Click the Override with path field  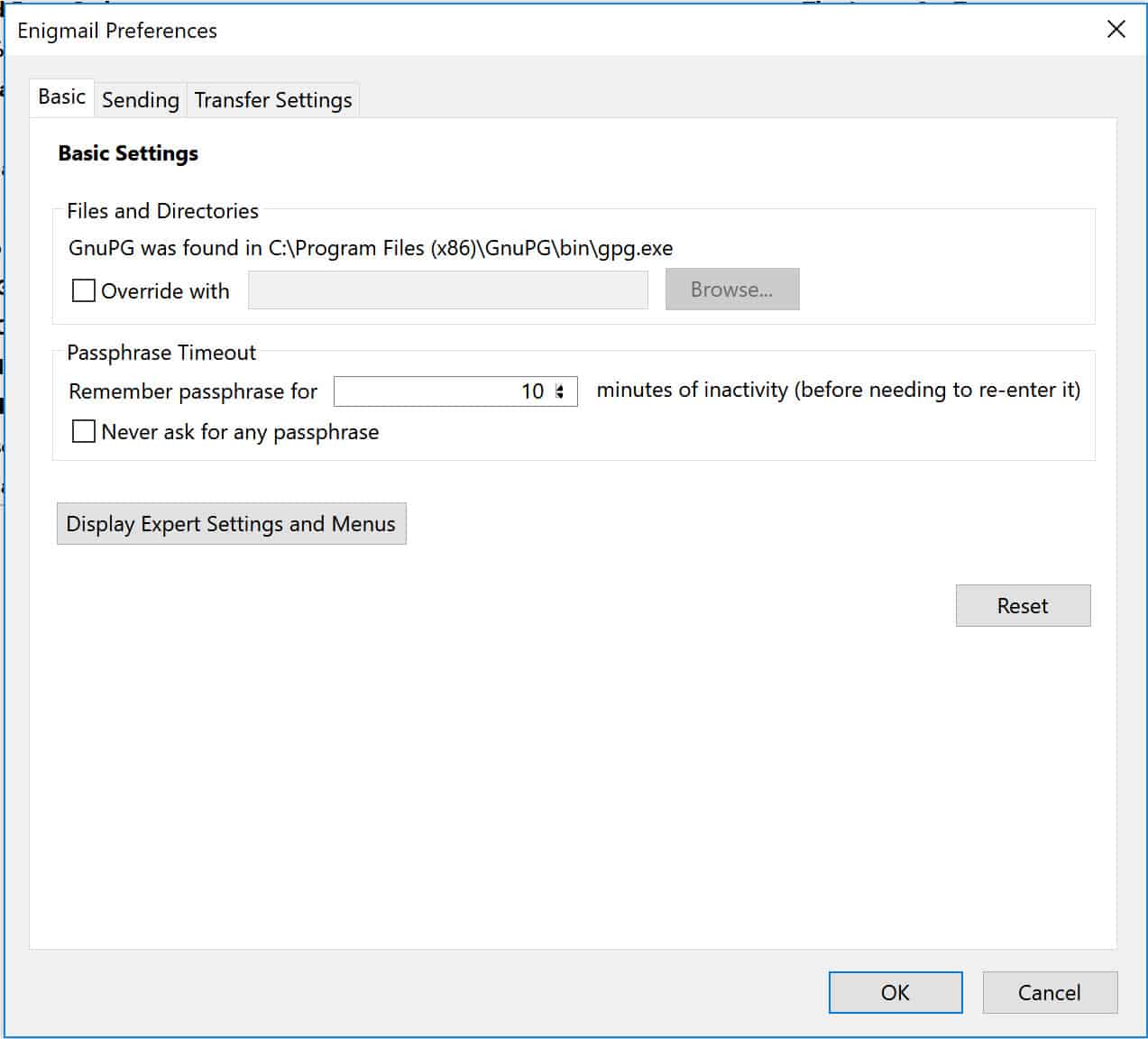(x=448, y=290)
